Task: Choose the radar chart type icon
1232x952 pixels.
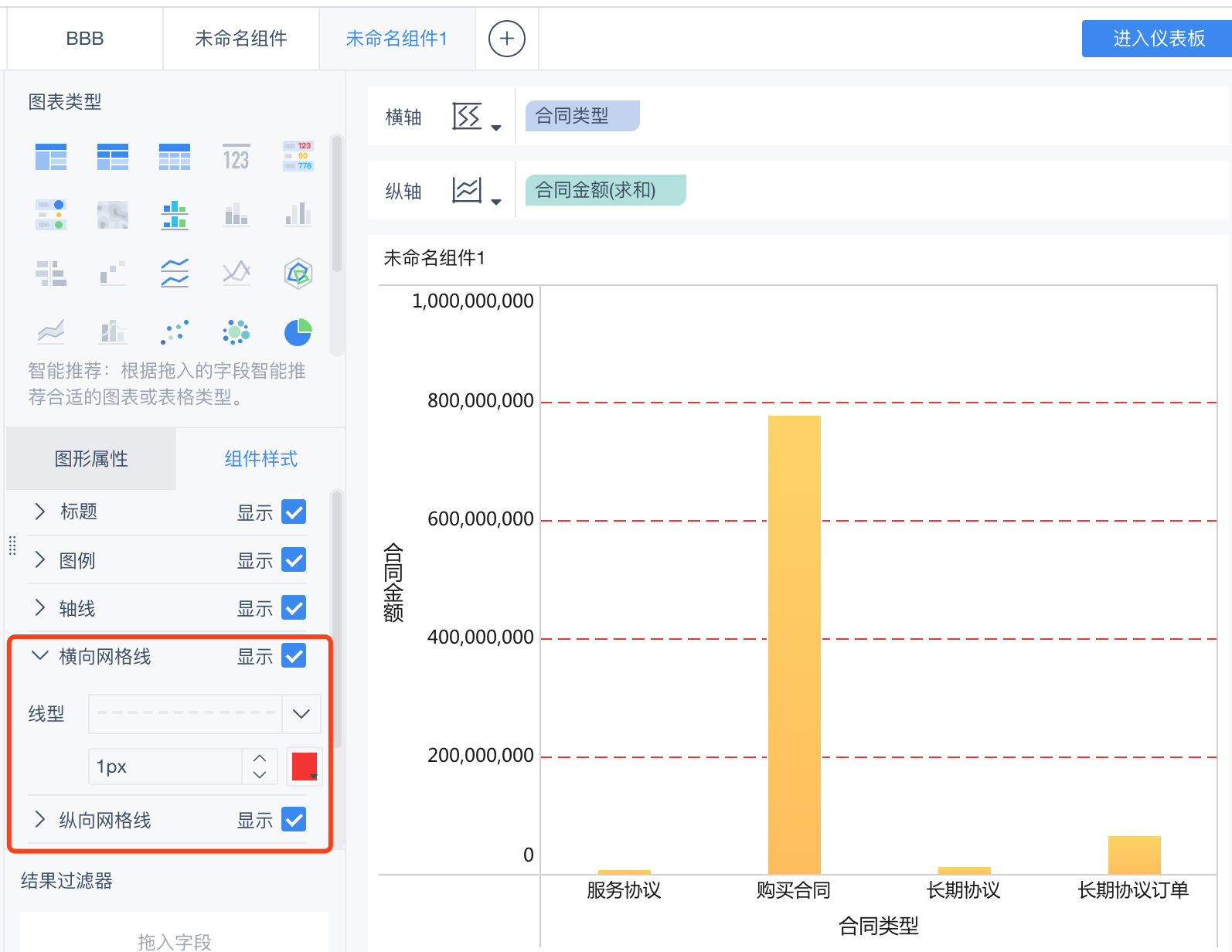Action: (298, 273)
